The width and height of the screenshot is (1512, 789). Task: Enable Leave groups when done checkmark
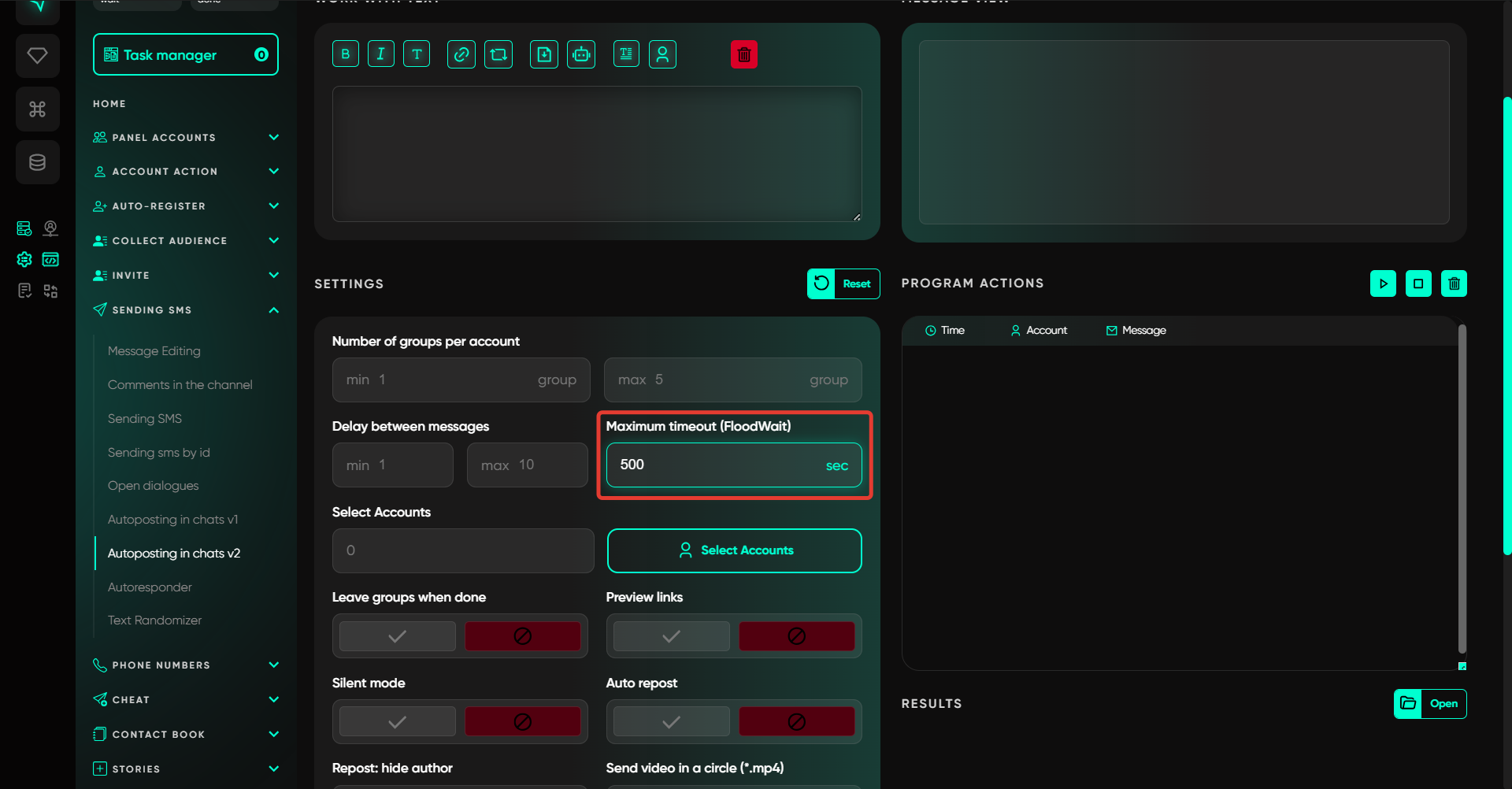coord(398,636)
